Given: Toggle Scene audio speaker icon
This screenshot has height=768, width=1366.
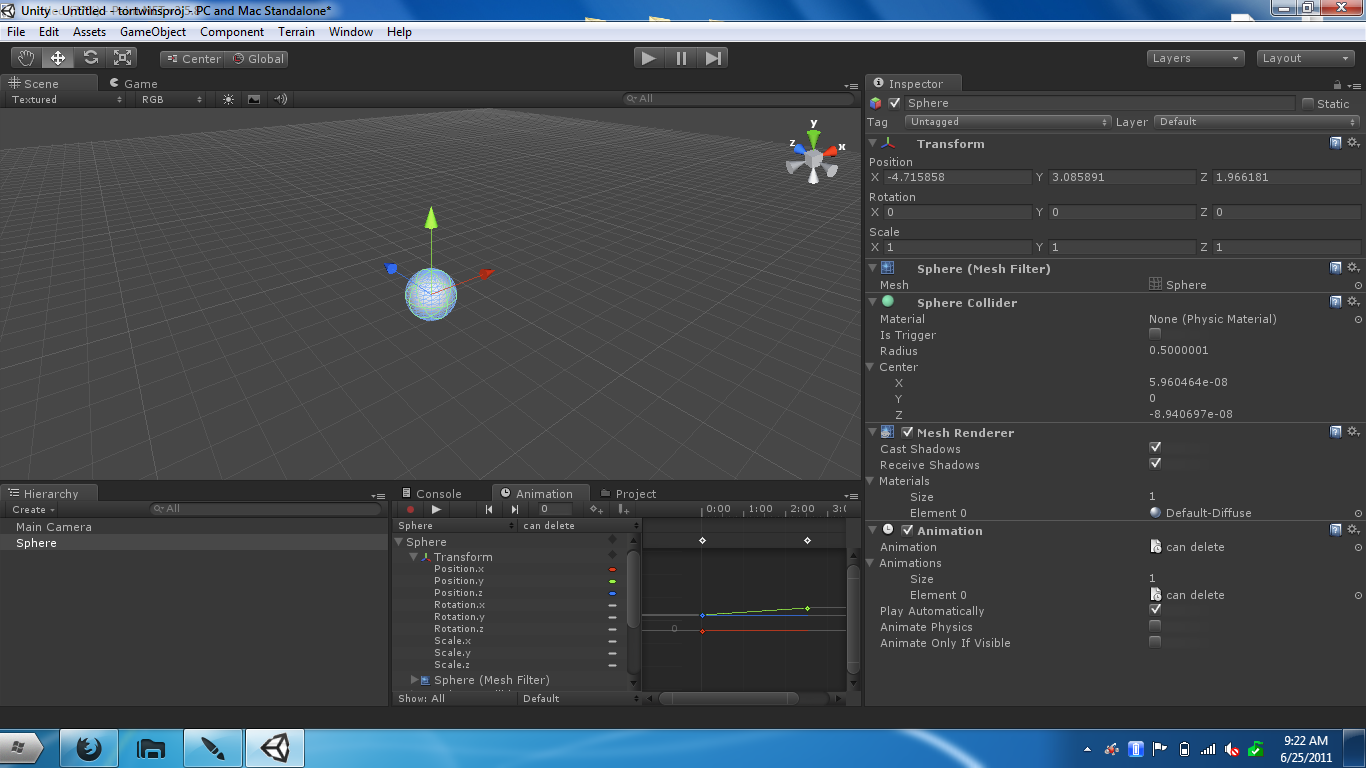Looking at the screenshot, I should tap(280, 99).
